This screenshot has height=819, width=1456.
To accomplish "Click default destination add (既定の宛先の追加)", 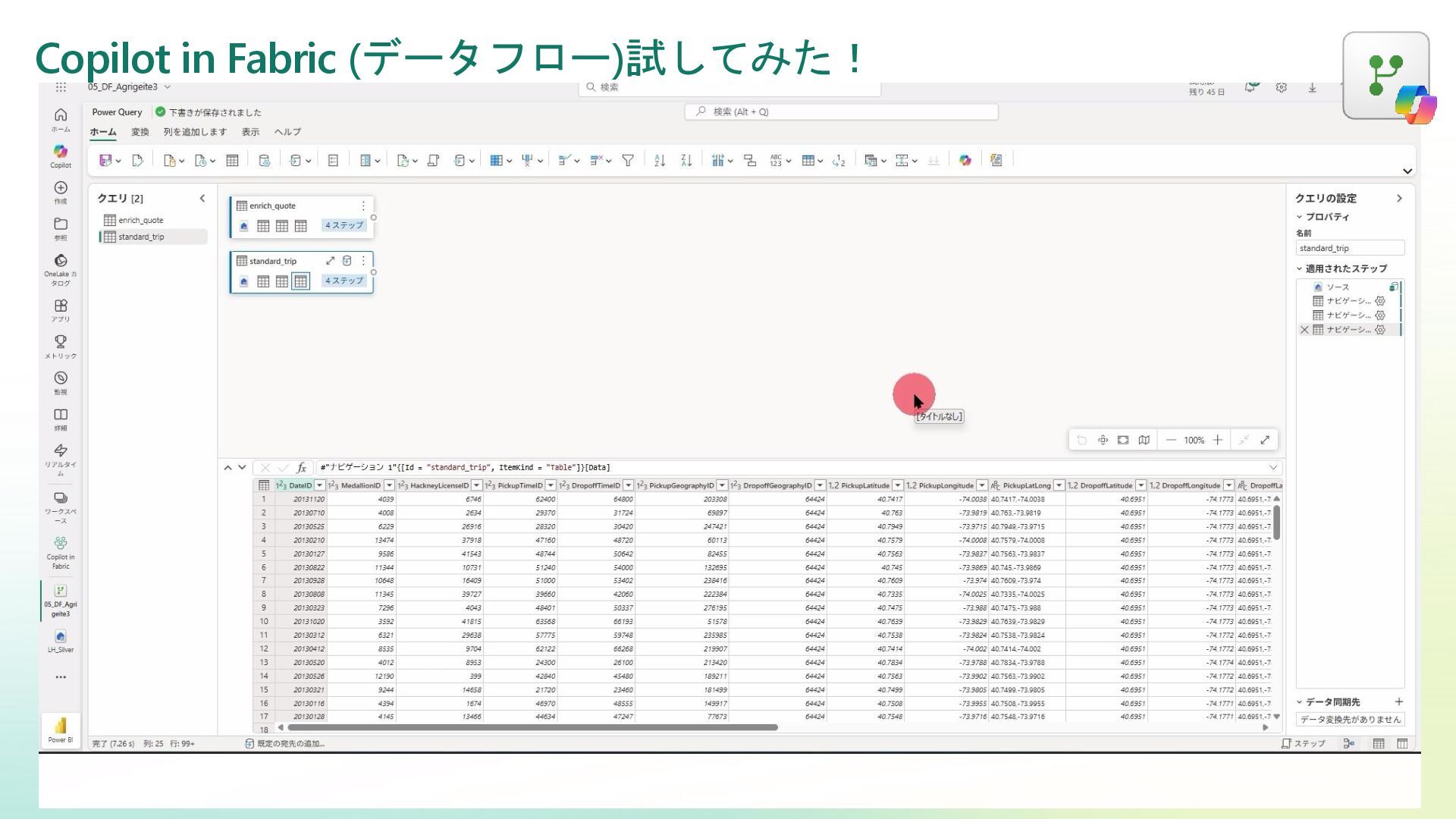I will [x=285, y=743].
